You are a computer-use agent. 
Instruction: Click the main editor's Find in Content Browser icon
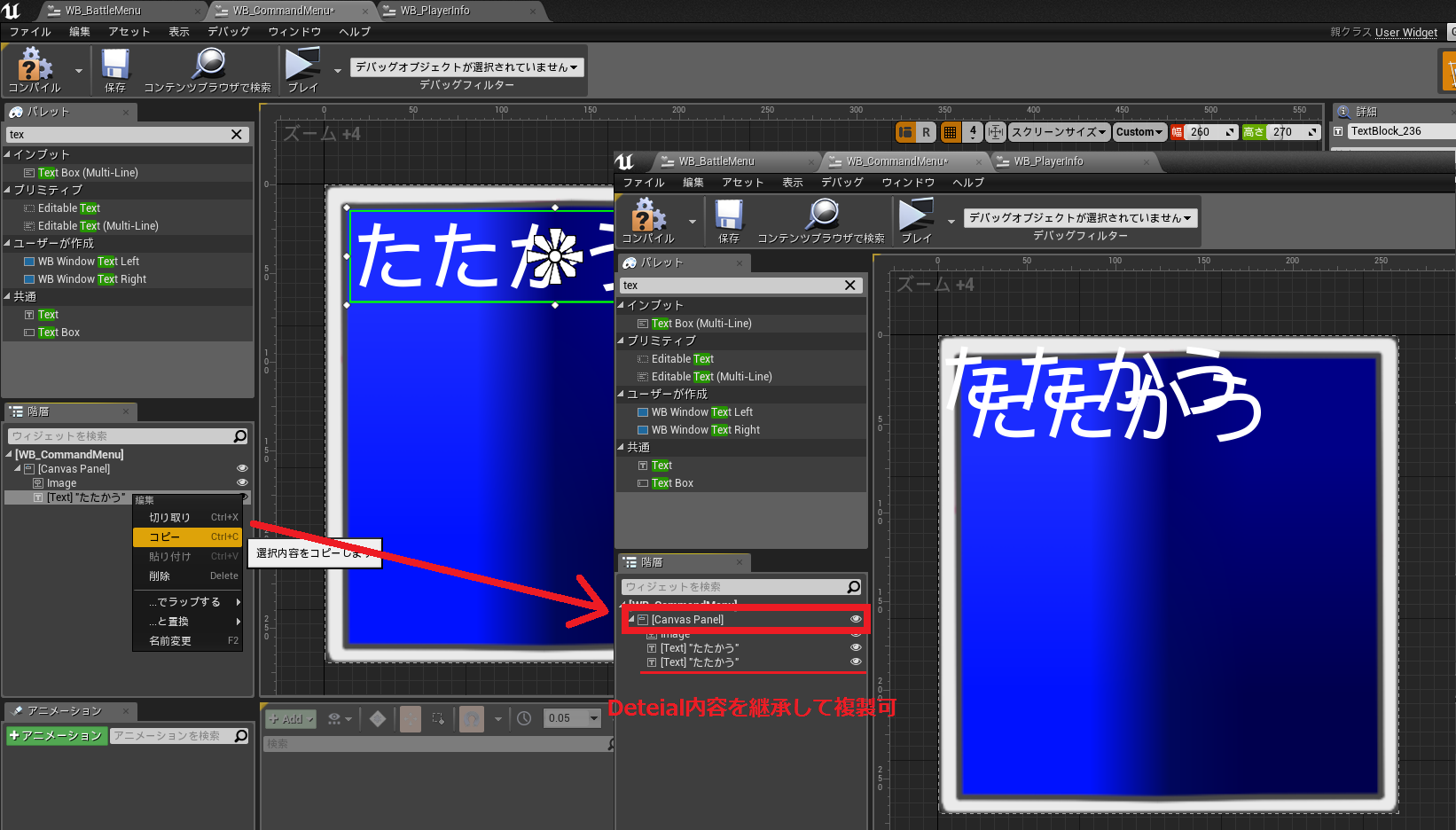pyautogui.click(x=207, y=65)
